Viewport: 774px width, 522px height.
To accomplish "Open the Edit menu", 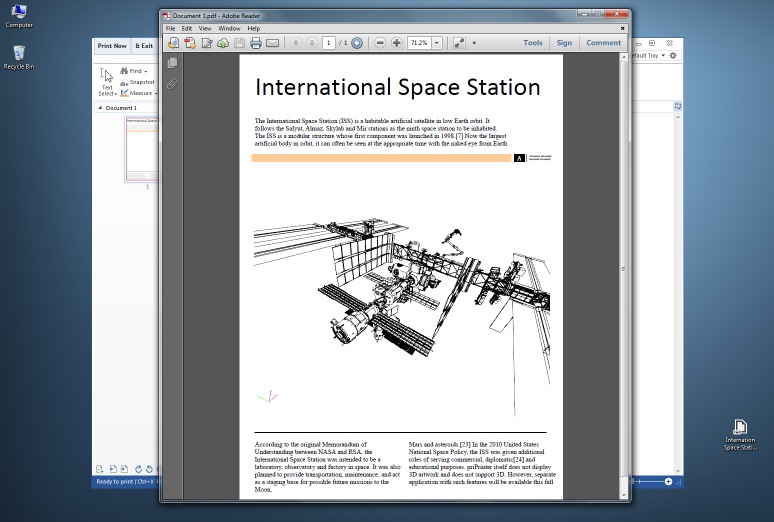I will [x=187, y=29].
